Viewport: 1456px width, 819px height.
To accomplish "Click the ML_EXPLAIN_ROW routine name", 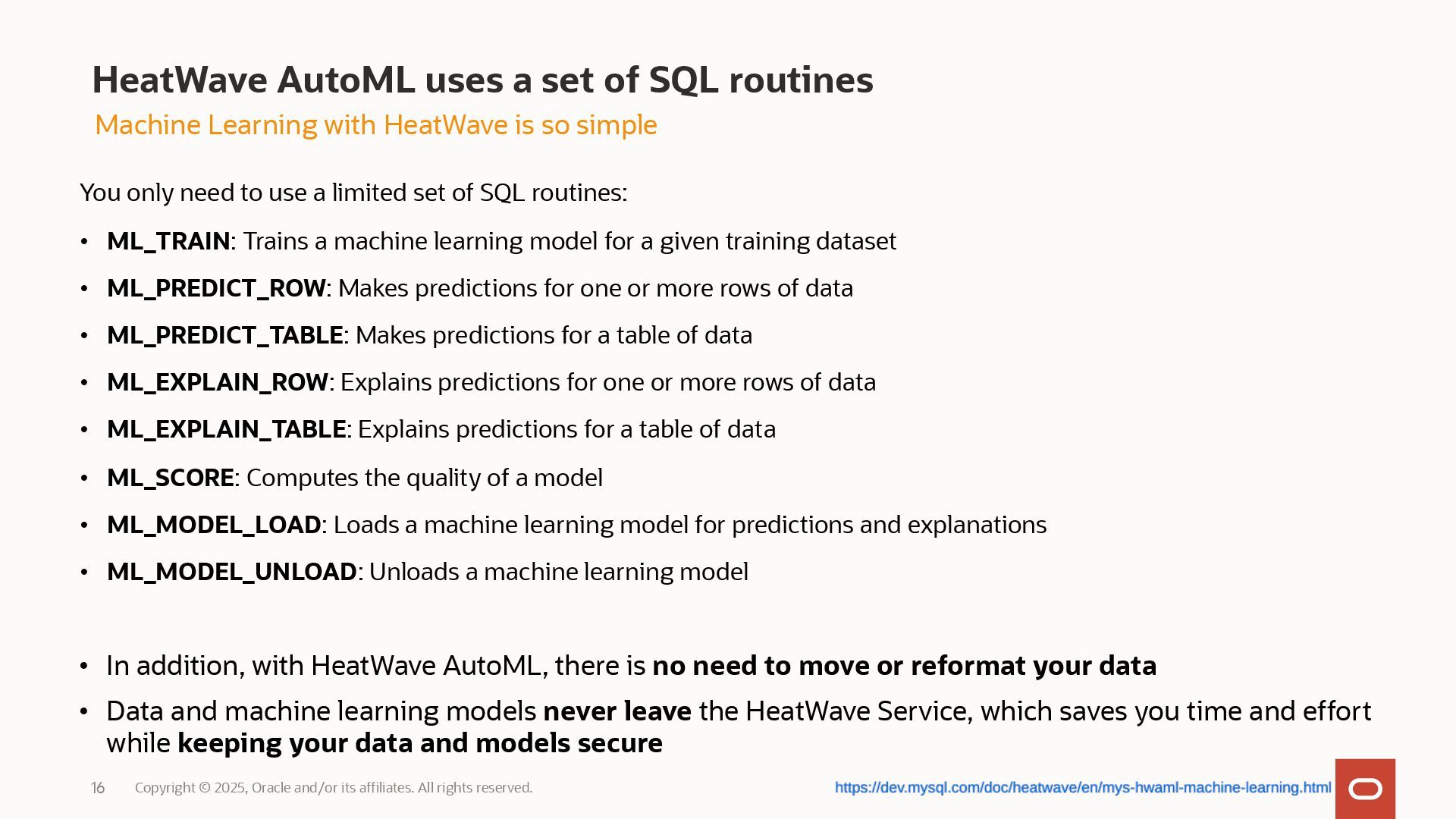I will click(218, 382).
